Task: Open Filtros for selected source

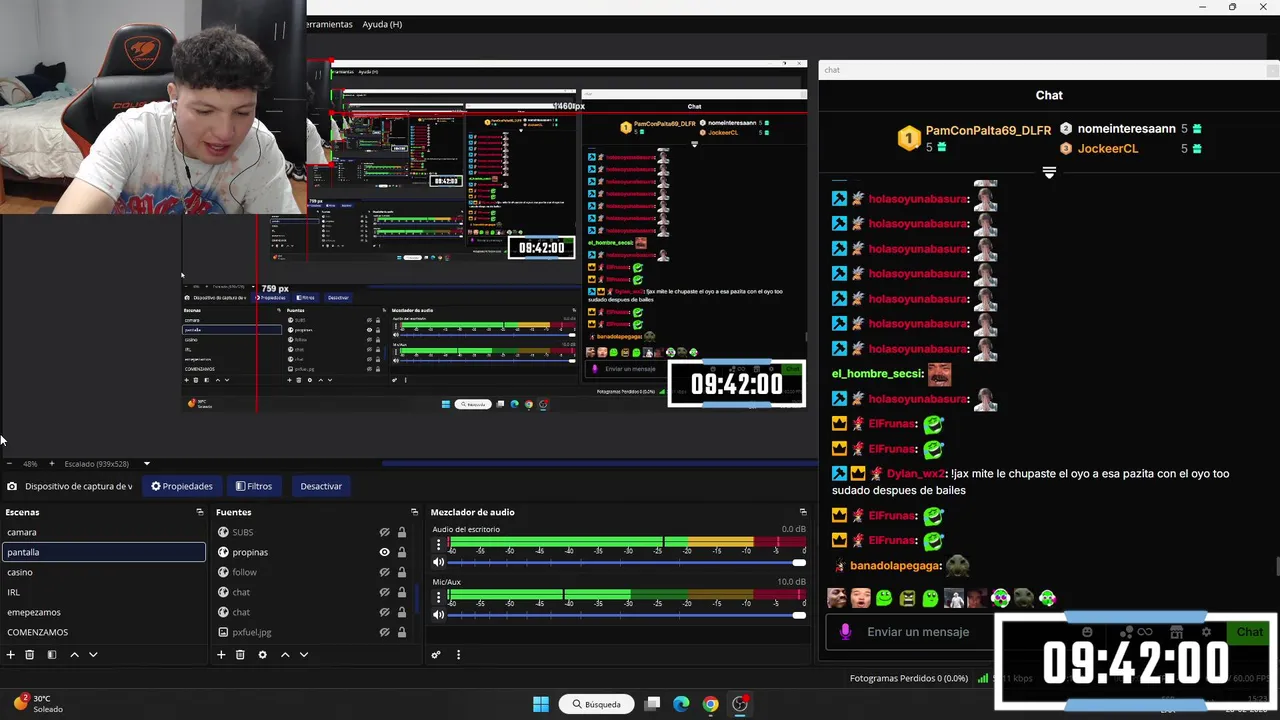Action: pos(254,486)
